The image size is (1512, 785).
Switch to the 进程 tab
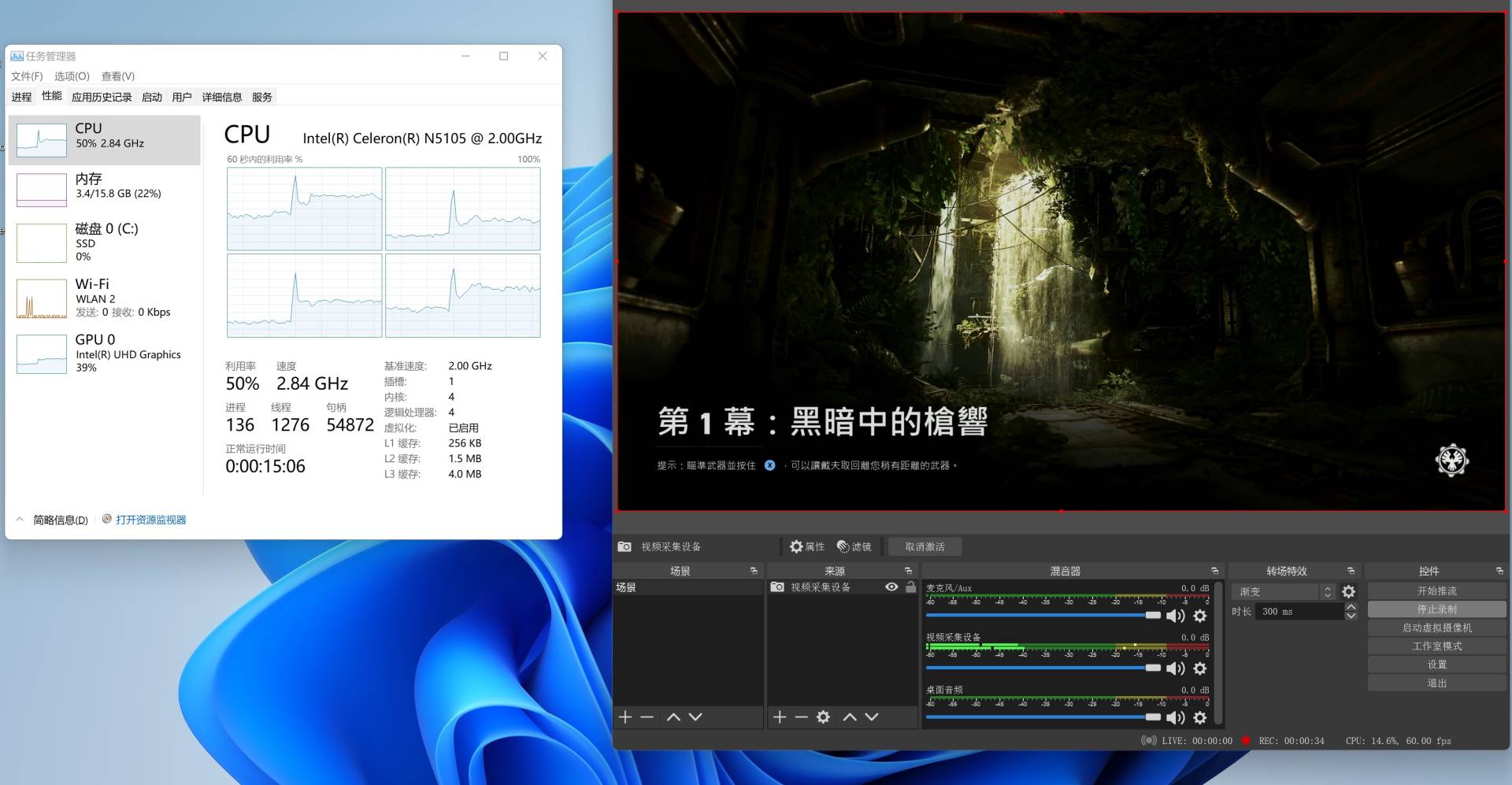tap(21, 97)
